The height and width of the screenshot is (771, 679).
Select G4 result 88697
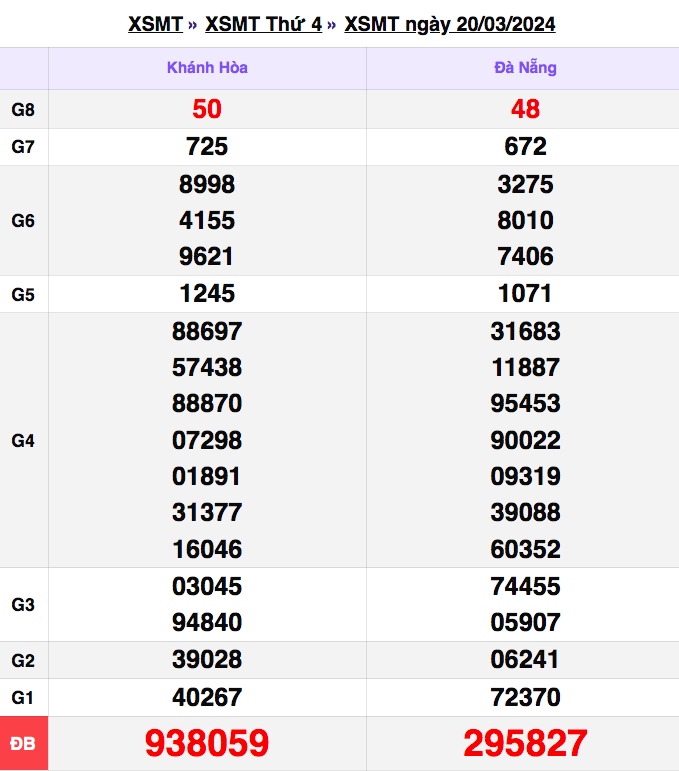[x=207, y=331]
